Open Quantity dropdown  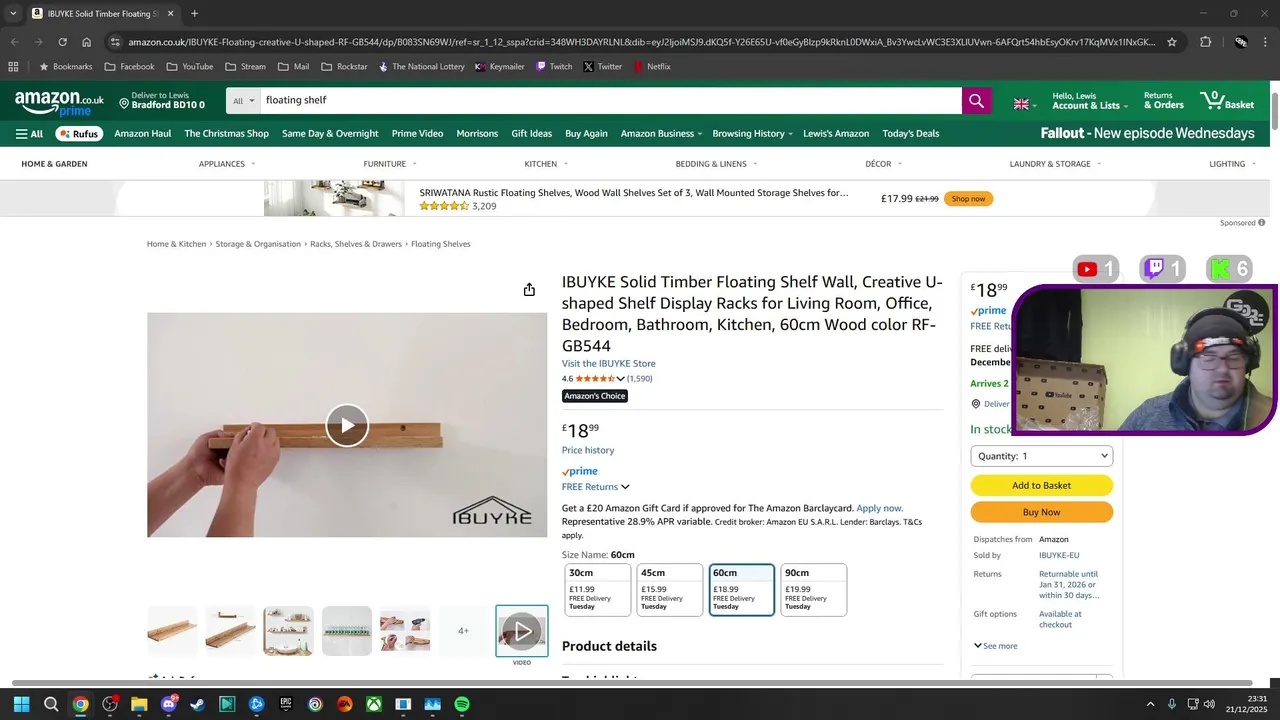[1041, 456]
